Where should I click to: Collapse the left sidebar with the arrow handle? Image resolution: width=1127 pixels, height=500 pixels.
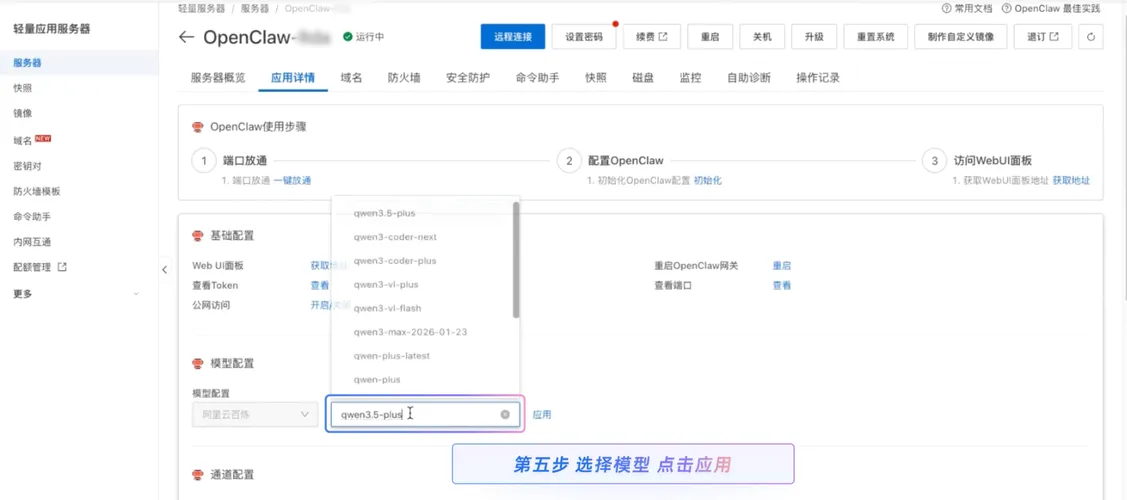click(165, 269)
